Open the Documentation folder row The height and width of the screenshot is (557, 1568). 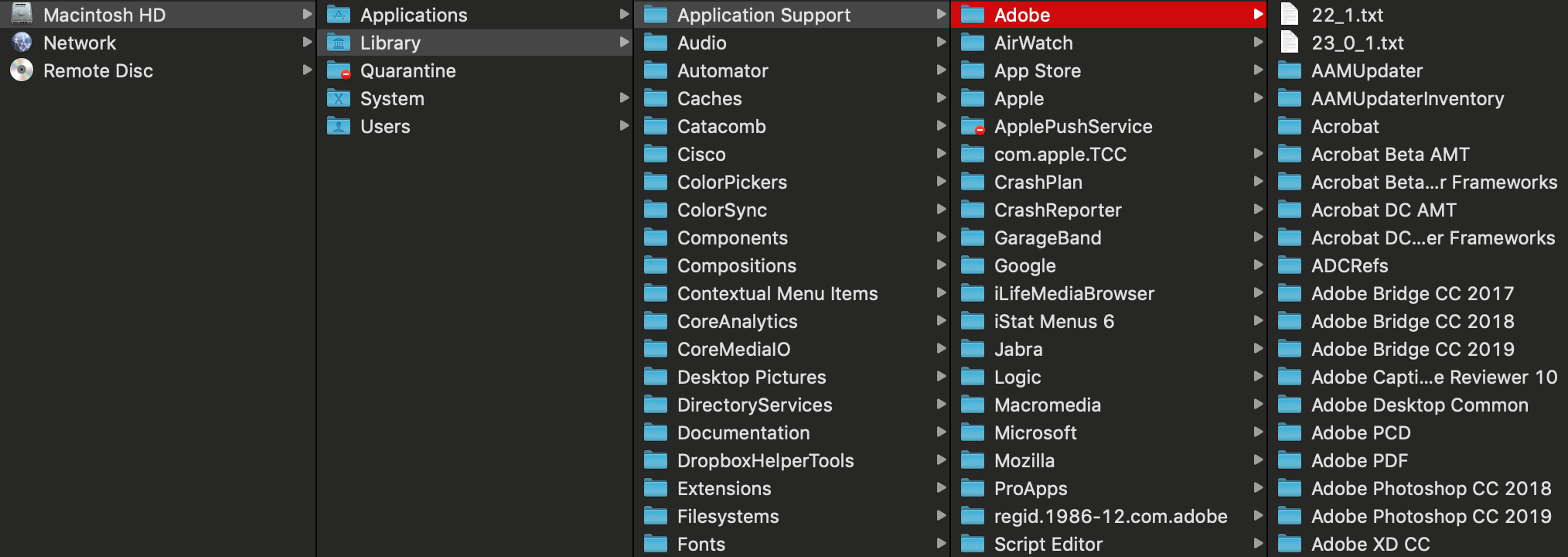pyautogui.click(x=792, y=432)
